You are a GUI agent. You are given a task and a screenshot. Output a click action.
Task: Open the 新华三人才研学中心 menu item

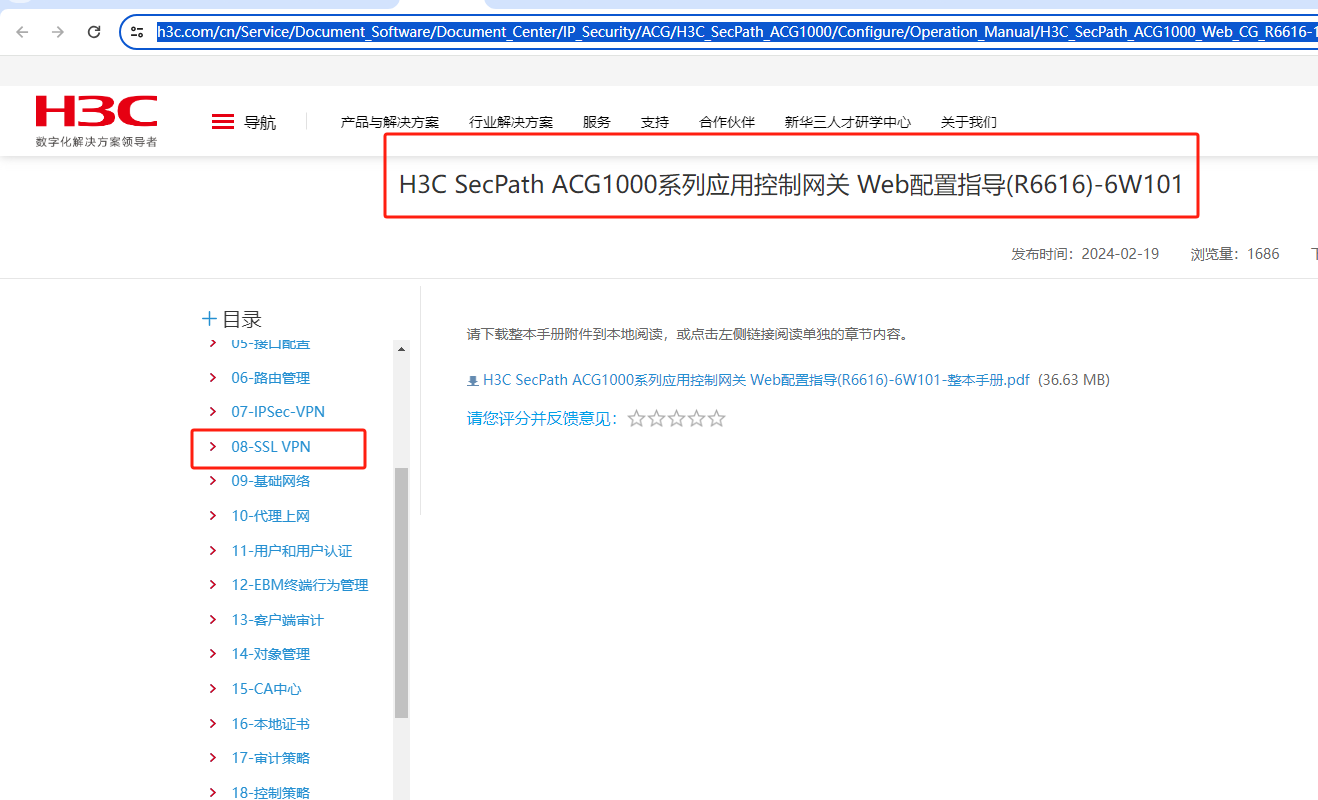848,122
